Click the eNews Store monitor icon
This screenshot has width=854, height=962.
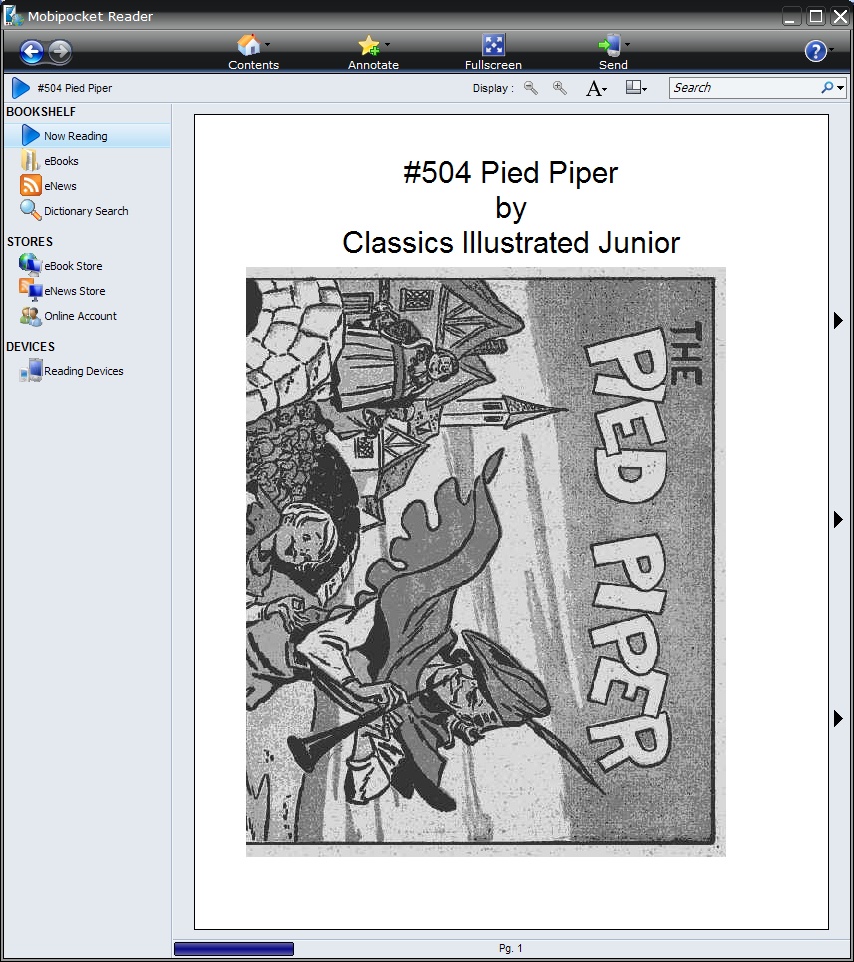click(x=31, y=290)
